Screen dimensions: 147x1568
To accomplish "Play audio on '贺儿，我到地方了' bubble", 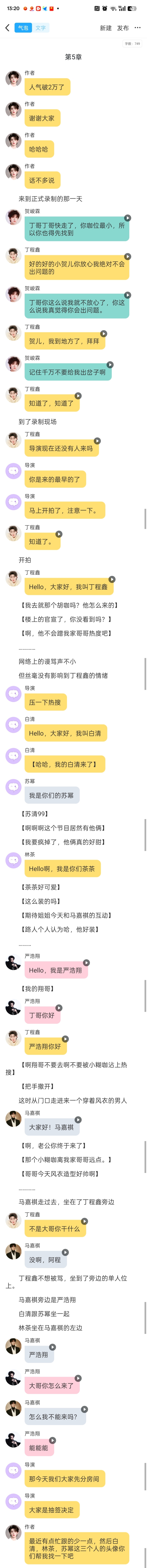I will (x=104, y=334).
